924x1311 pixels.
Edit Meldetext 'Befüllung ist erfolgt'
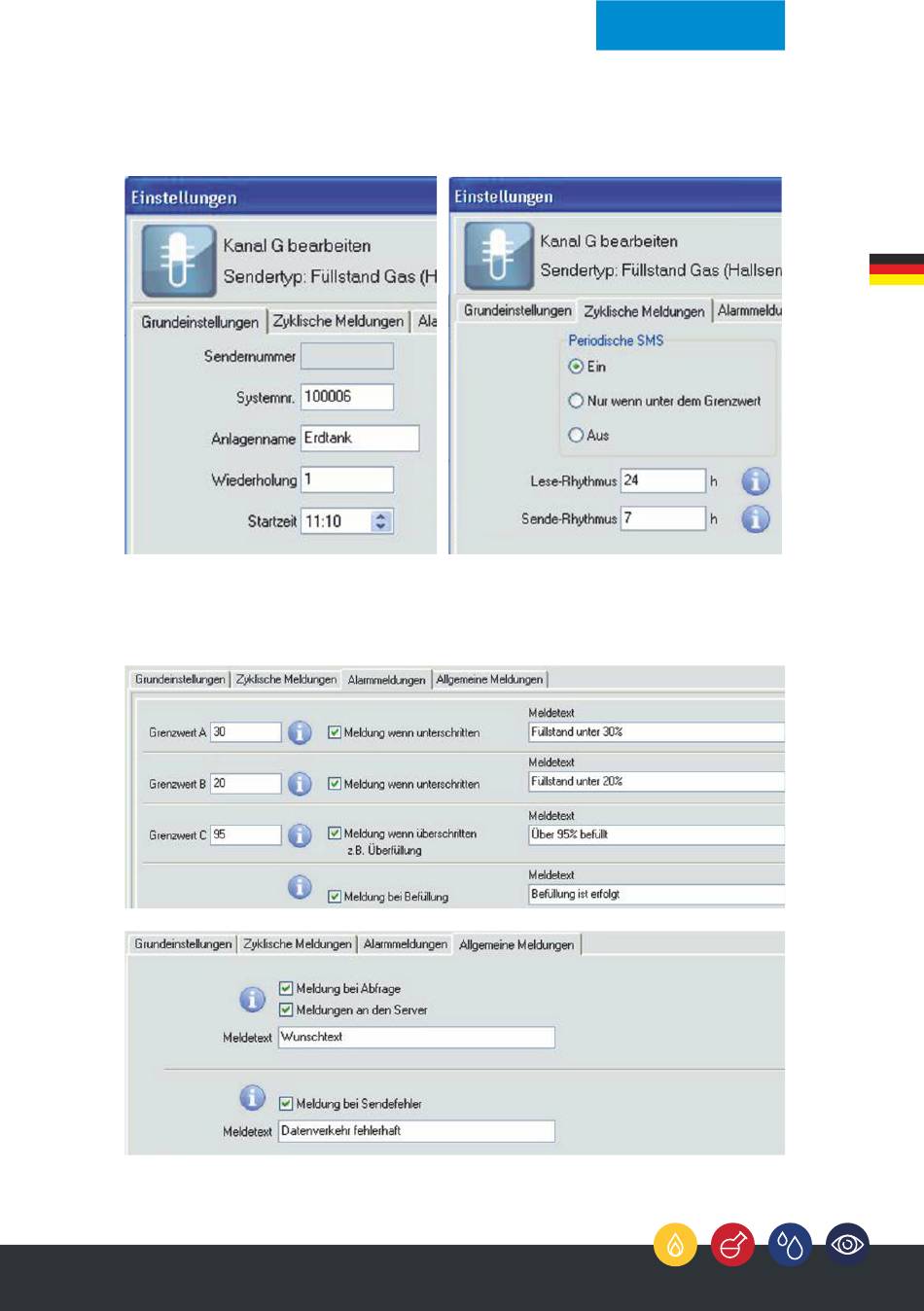coord(657,895)
